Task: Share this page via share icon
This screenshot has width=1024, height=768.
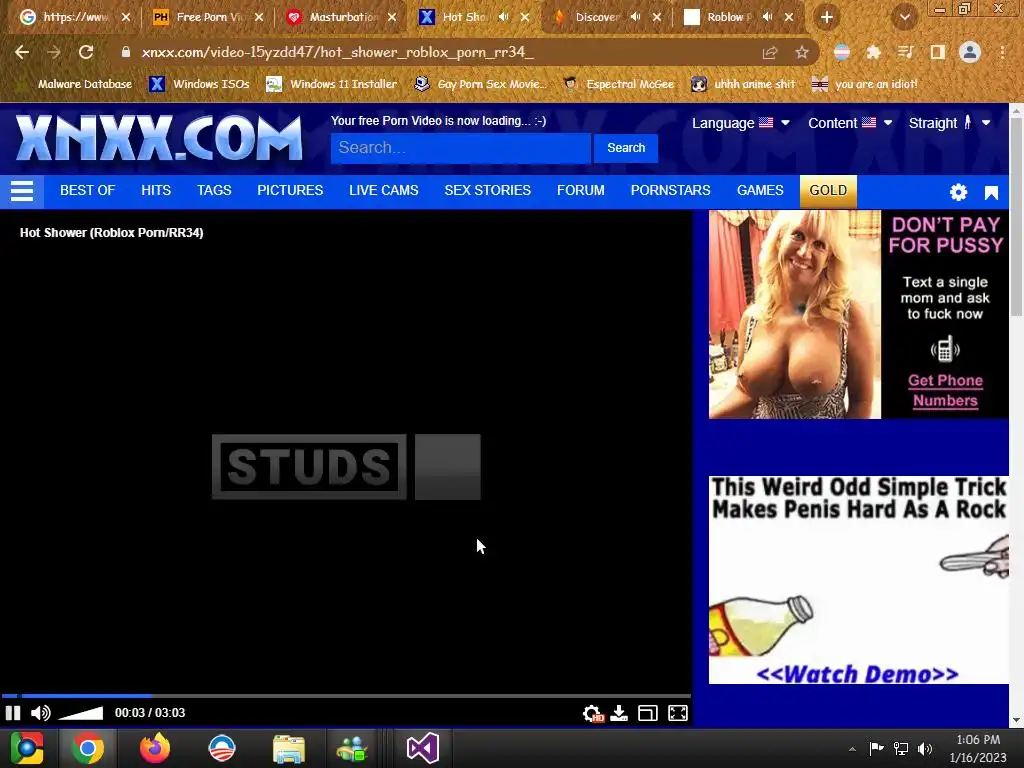Action: (770, 53)
